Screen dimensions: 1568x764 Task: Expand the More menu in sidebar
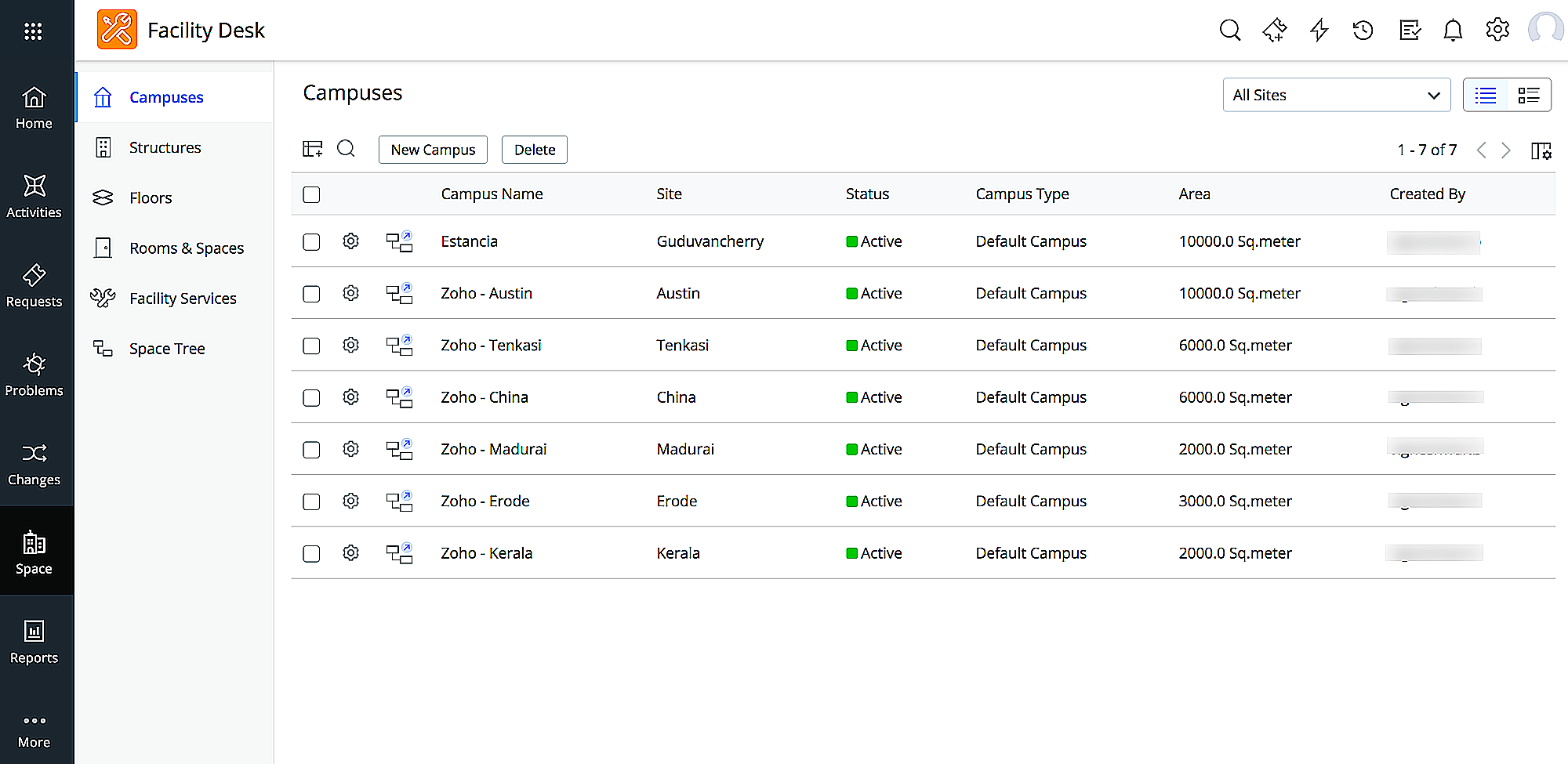click(x=34, y=730)
